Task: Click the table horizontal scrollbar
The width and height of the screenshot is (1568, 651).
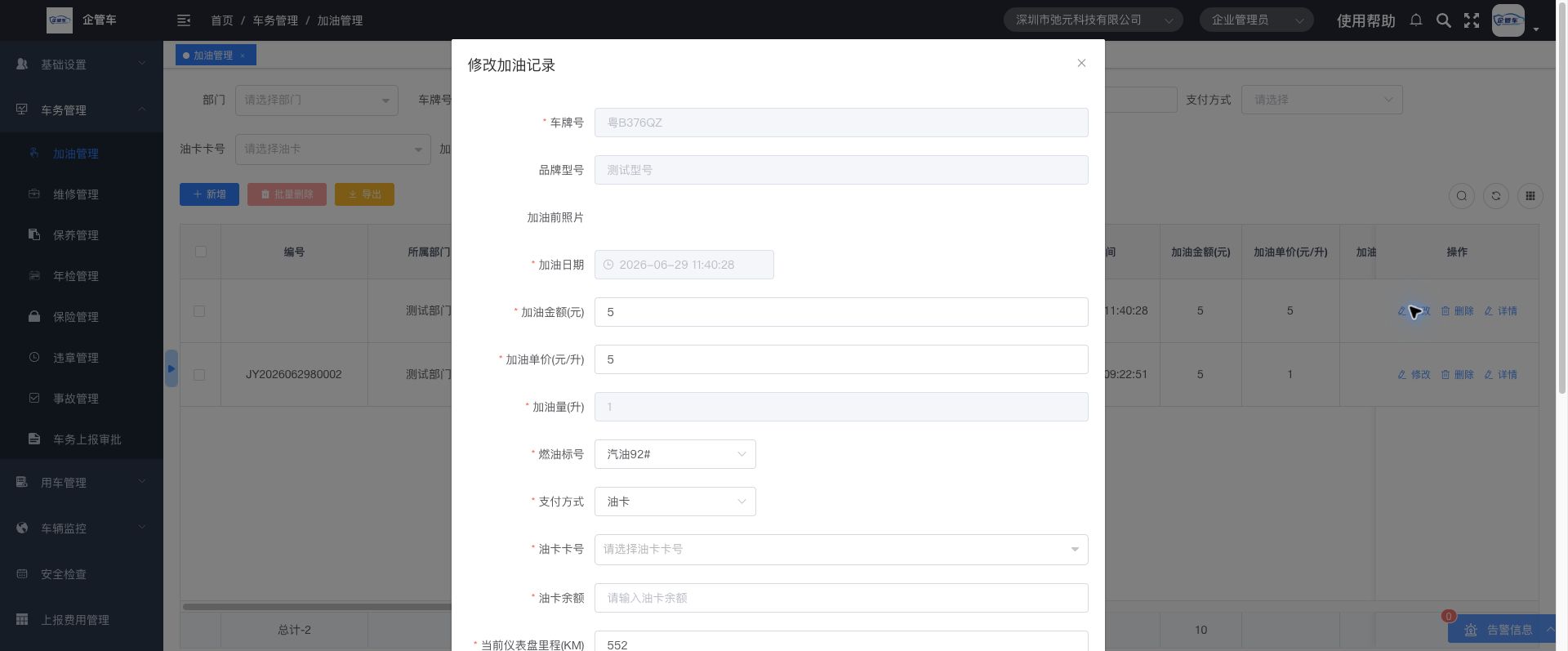Action: click(317, 606)
